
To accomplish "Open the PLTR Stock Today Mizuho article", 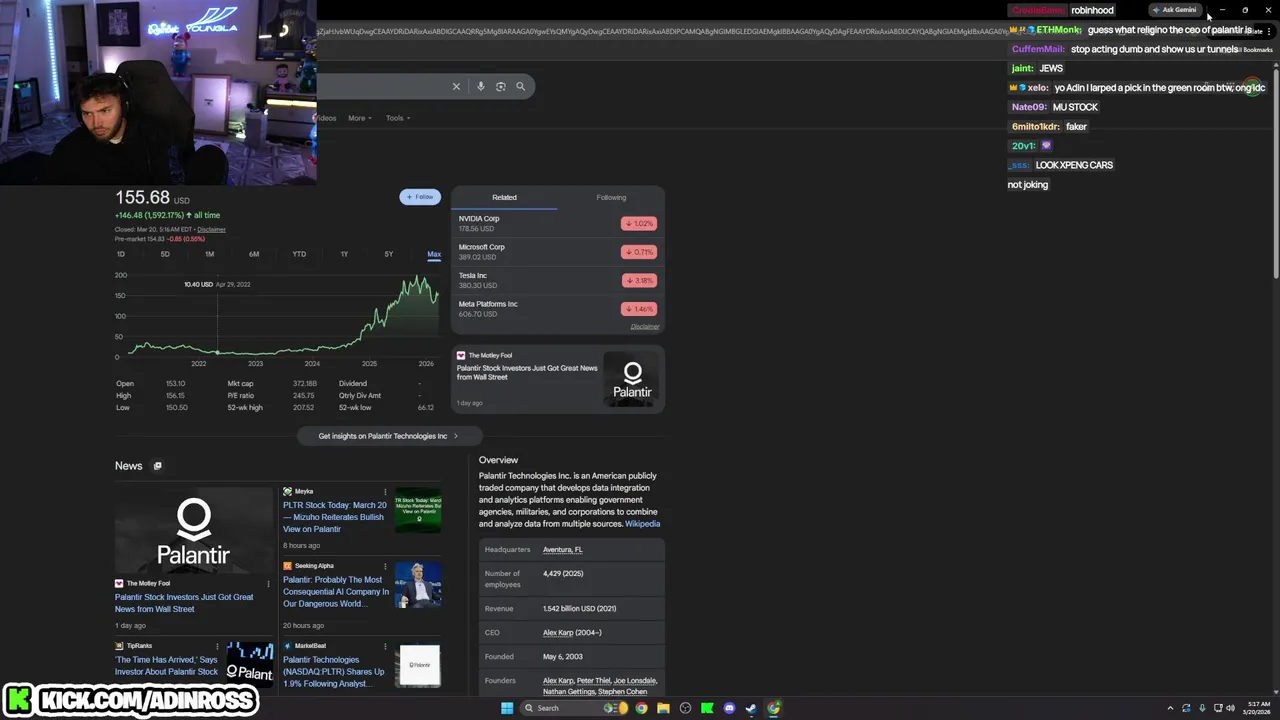I will point(334,517).
